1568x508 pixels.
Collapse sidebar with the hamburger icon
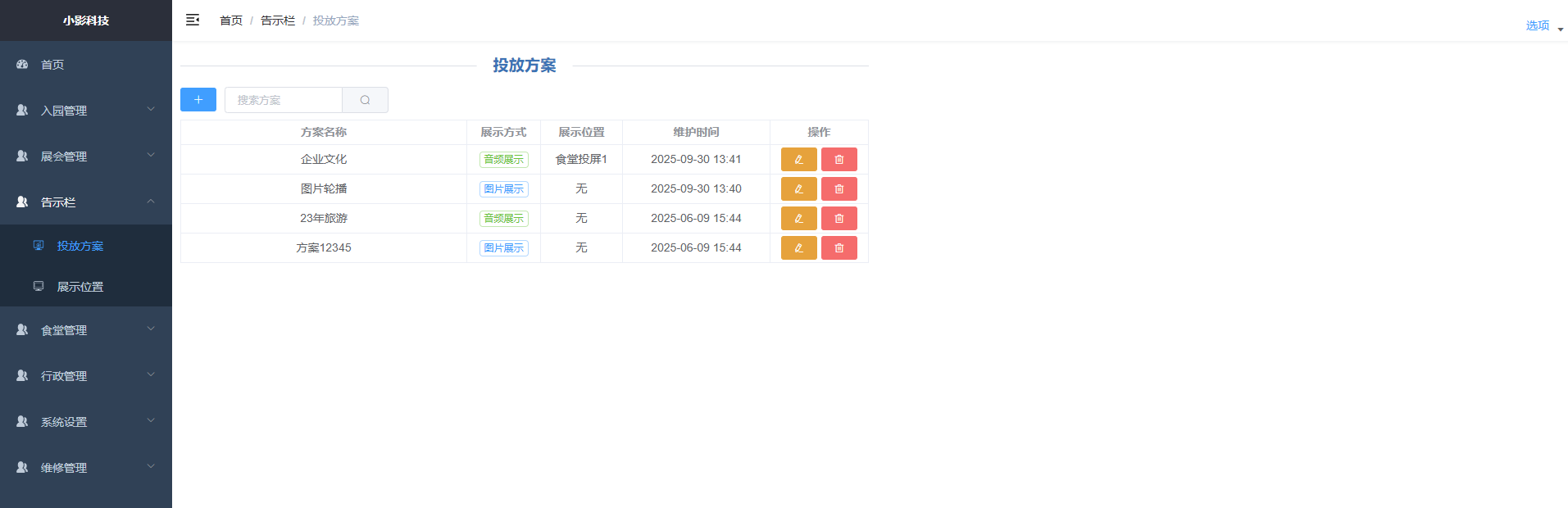pos(193,20)
